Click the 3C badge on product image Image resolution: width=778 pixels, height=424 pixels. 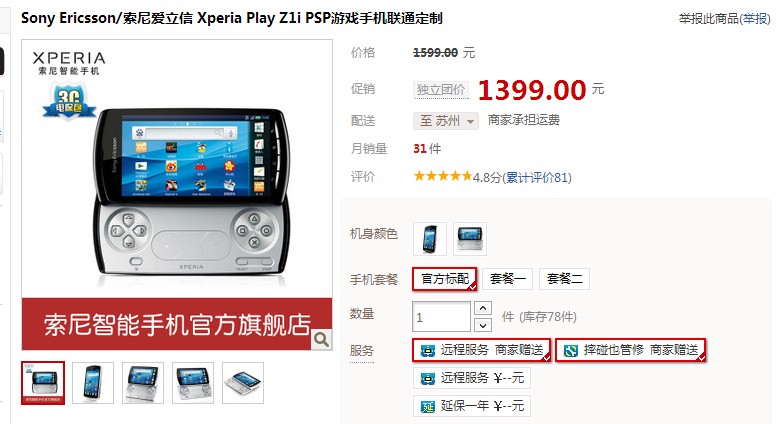(68, 102)
